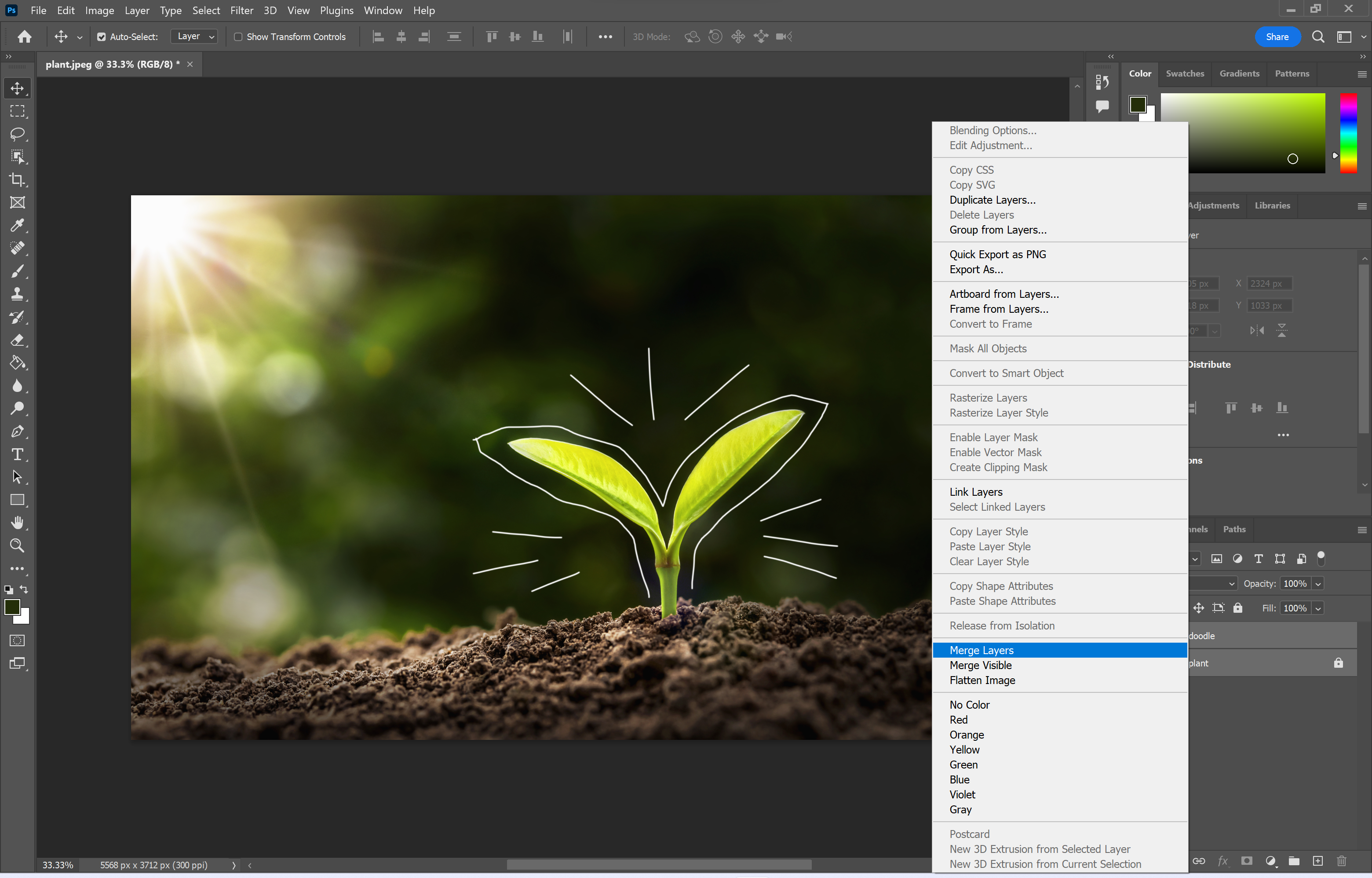Choose the Clone Stamp tool

point(17,294)
